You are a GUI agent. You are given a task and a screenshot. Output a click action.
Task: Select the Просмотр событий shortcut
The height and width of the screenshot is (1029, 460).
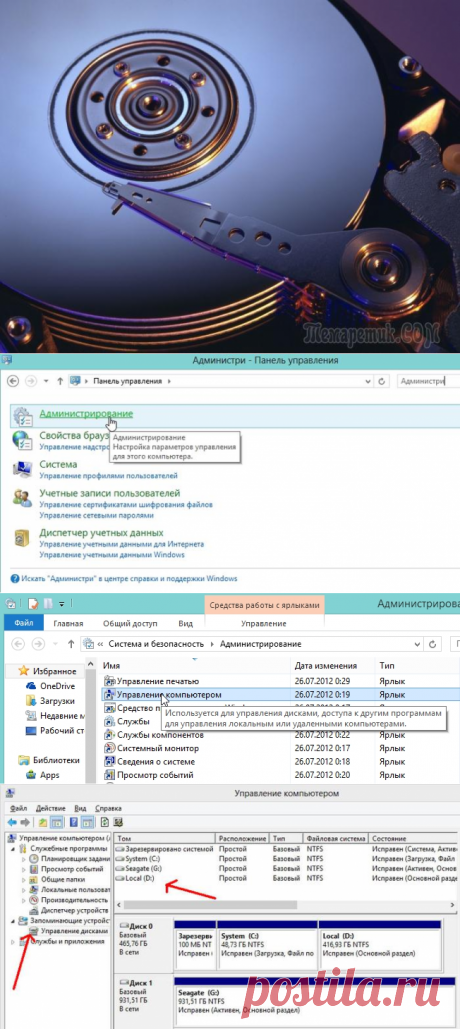(x=155, y=775)
